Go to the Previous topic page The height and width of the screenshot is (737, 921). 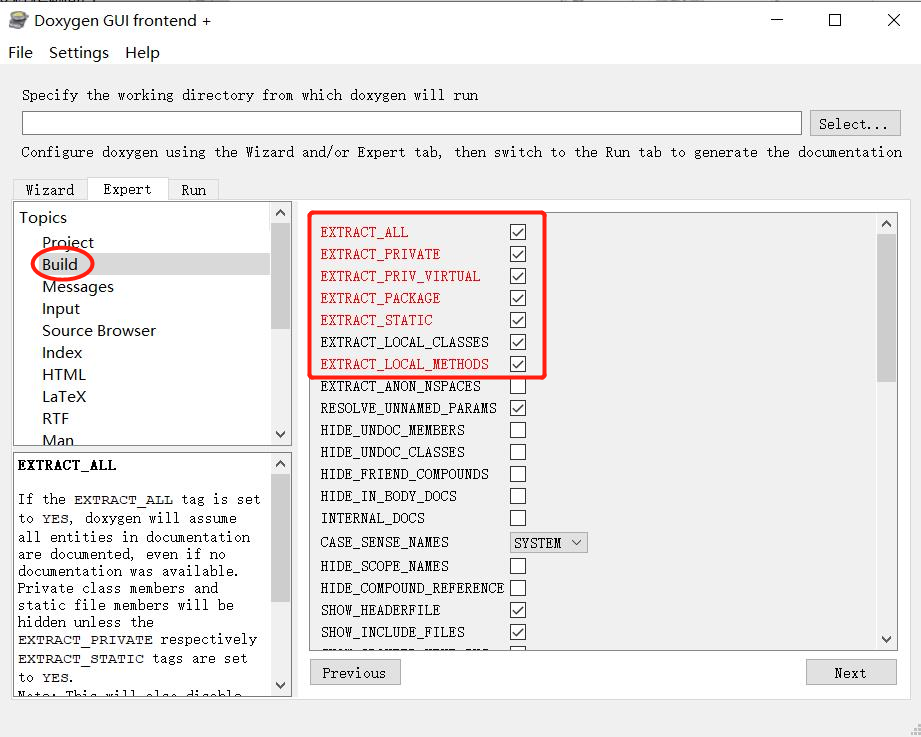(x=355, y=672)
